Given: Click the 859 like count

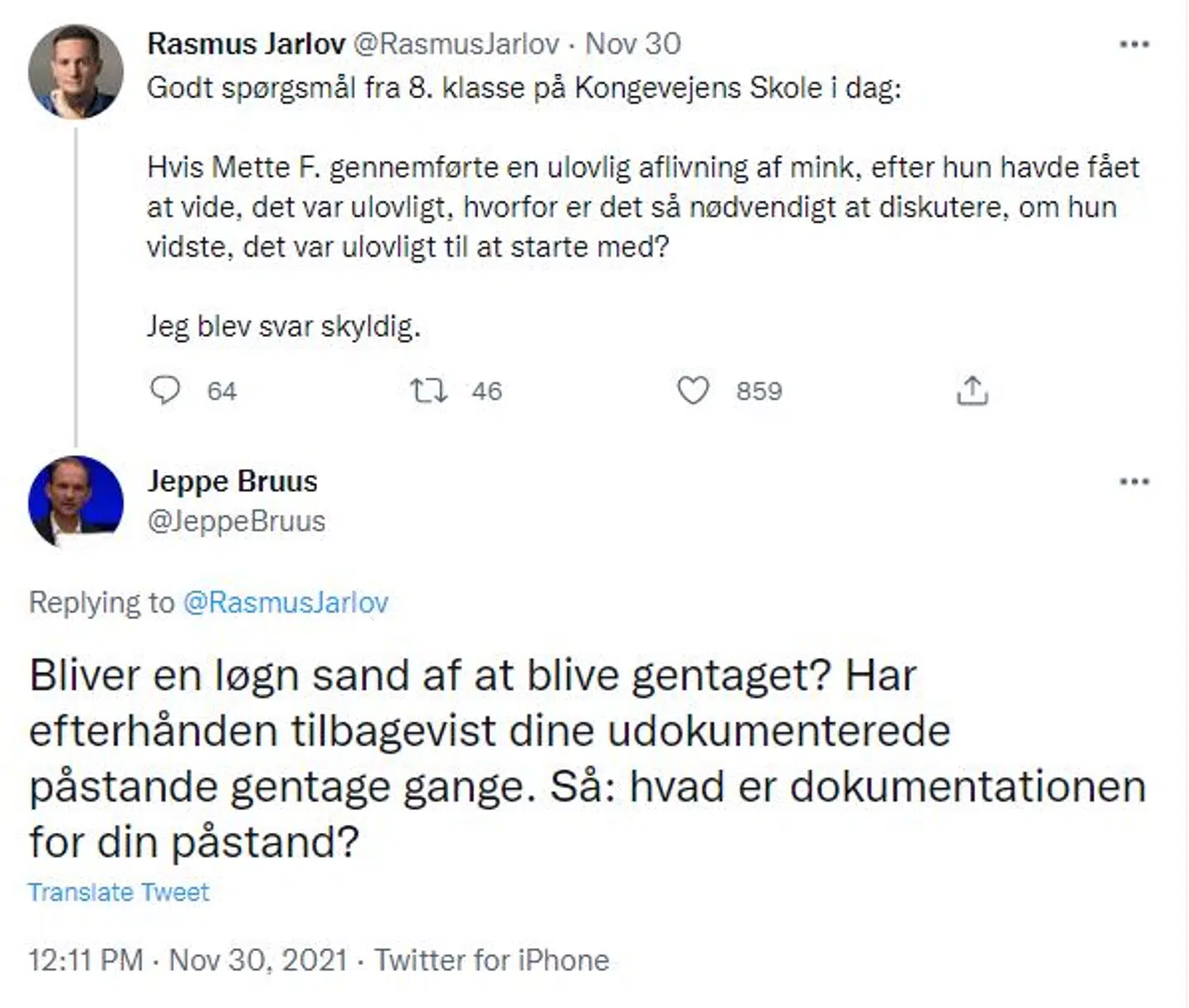Looking at the screenshot, I should [x=759, y=391].
